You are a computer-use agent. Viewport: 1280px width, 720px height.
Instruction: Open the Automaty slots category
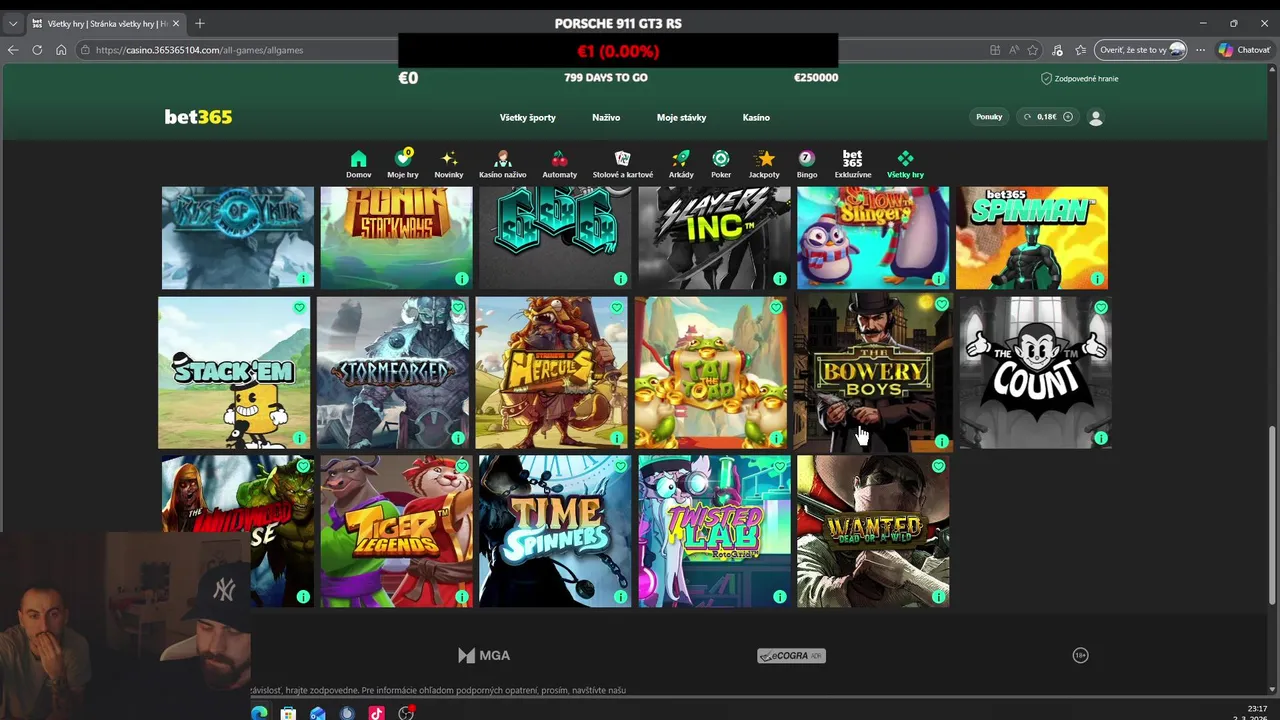(x=559, y=164)
